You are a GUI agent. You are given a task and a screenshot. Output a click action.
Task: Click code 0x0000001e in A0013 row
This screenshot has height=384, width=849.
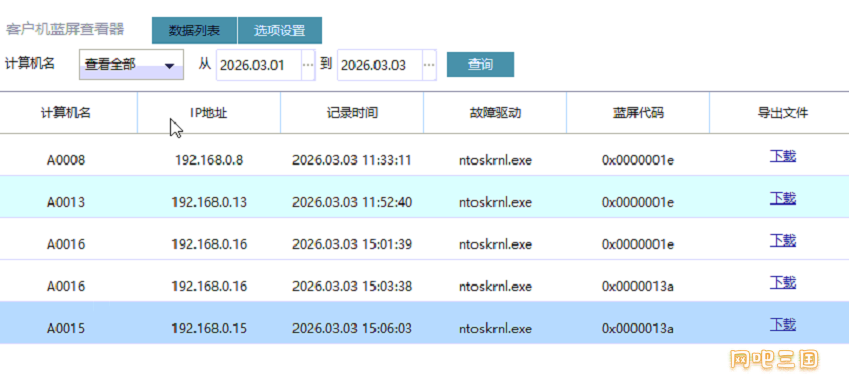pyautogui.click(x=638, y=203)
